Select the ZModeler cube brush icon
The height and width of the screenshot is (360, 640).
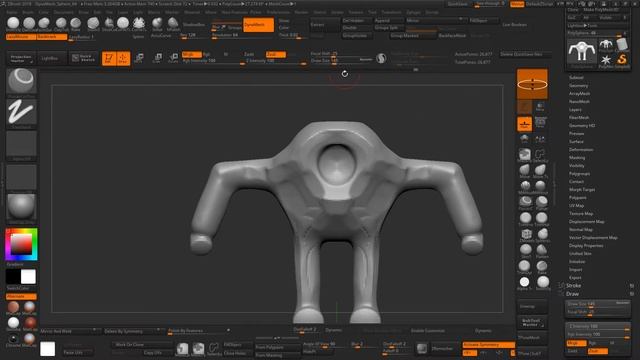click(526, 234)
